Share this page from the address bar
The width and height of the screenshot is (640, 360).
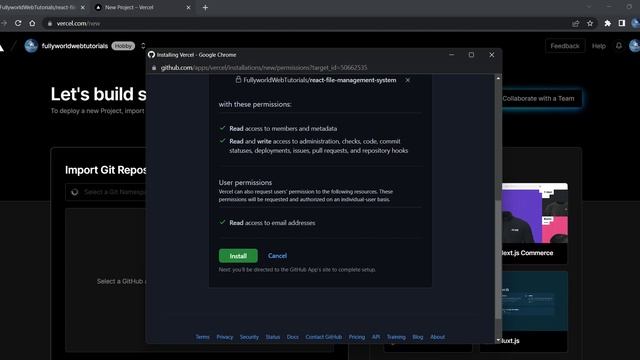click(576, 23)
